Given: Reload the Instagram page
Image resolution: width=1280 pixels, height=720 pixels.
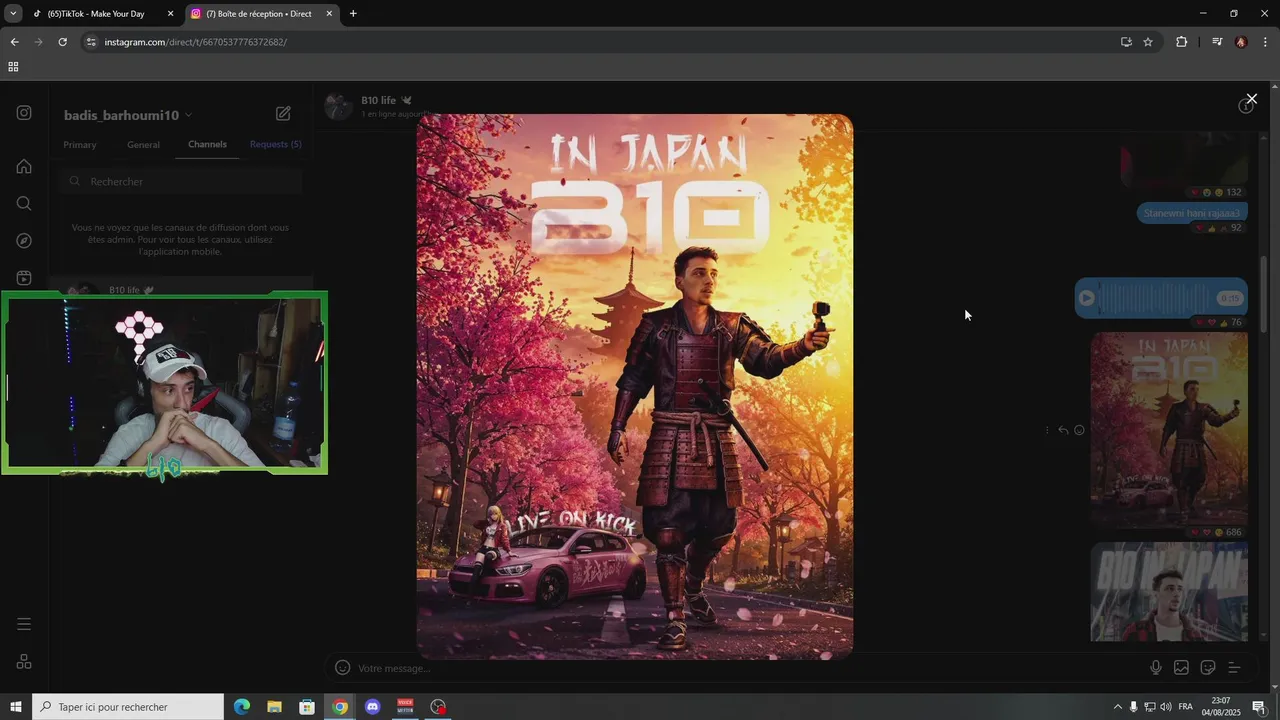Looking at the screenshot, I should click(x=62, y=42).
